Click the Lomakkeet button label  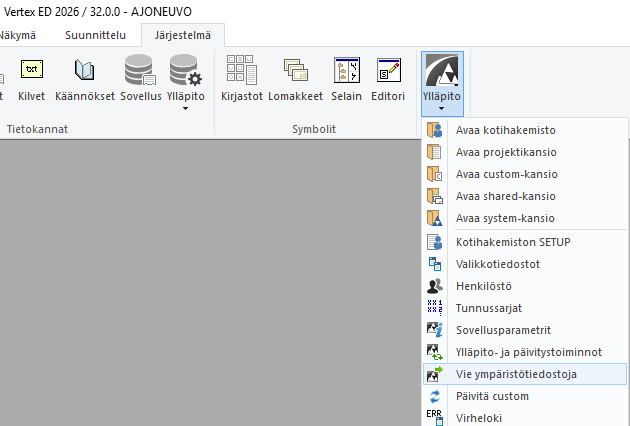296,96
